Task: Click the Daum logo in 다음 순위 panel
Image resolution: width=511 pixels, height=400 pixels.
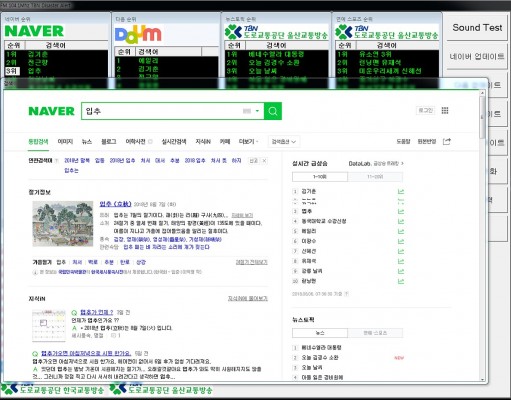Action: [138, 34]
